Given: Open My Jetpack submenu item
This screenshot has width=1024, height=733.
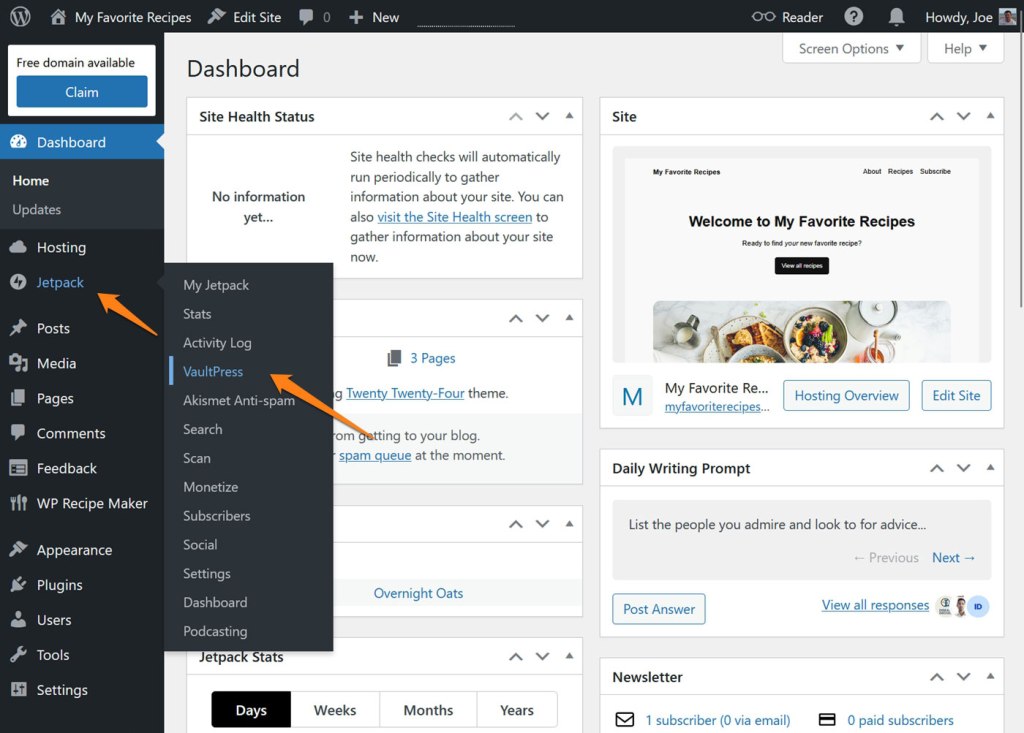Looking at the screenshot, I should [x=216, y=285].
